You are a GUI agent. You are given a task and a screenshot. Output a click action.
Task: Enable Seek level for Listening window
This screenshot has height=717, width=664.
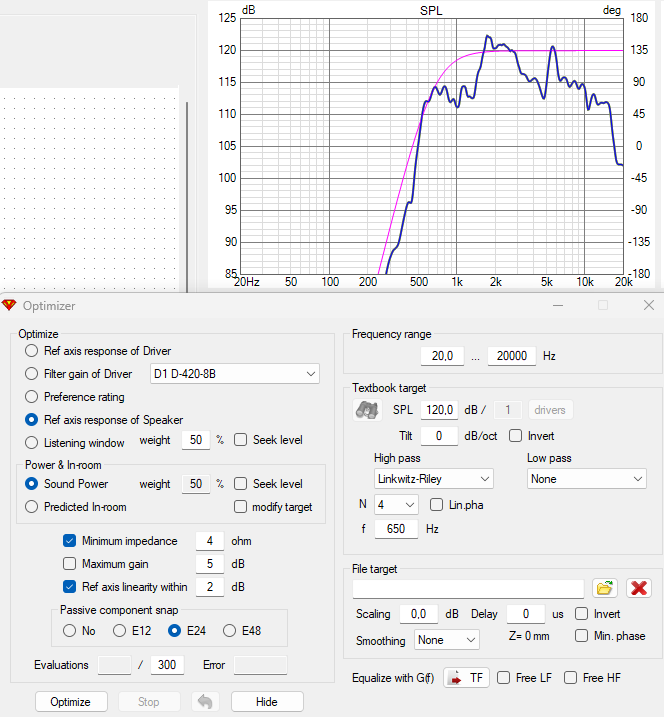[x=241, y=439]
